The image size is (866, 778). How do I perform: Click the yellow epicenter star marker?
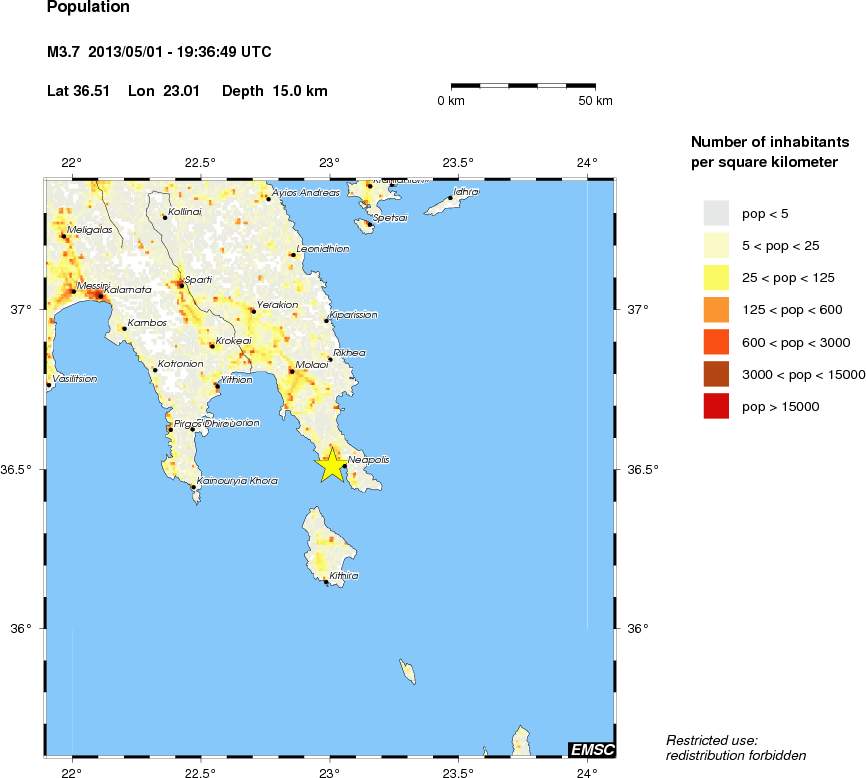[331, 465]
